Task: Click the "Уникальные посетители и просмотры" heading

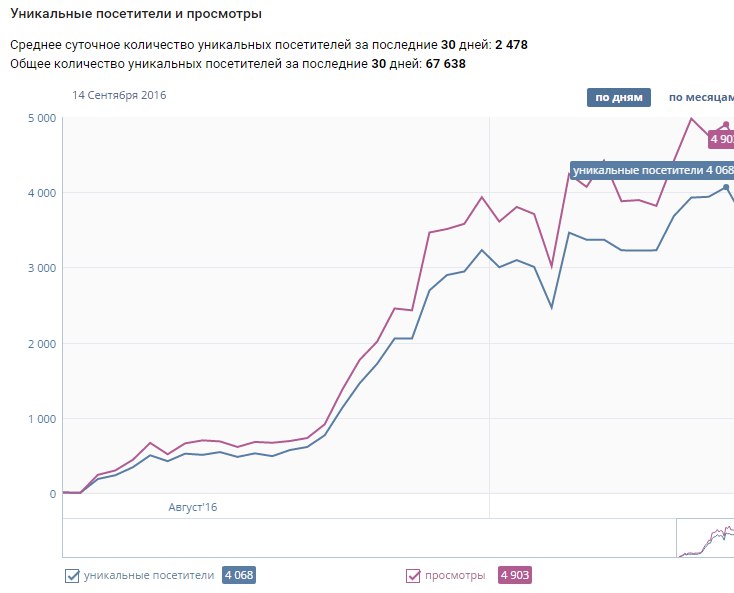Action: tap(136, 15)
